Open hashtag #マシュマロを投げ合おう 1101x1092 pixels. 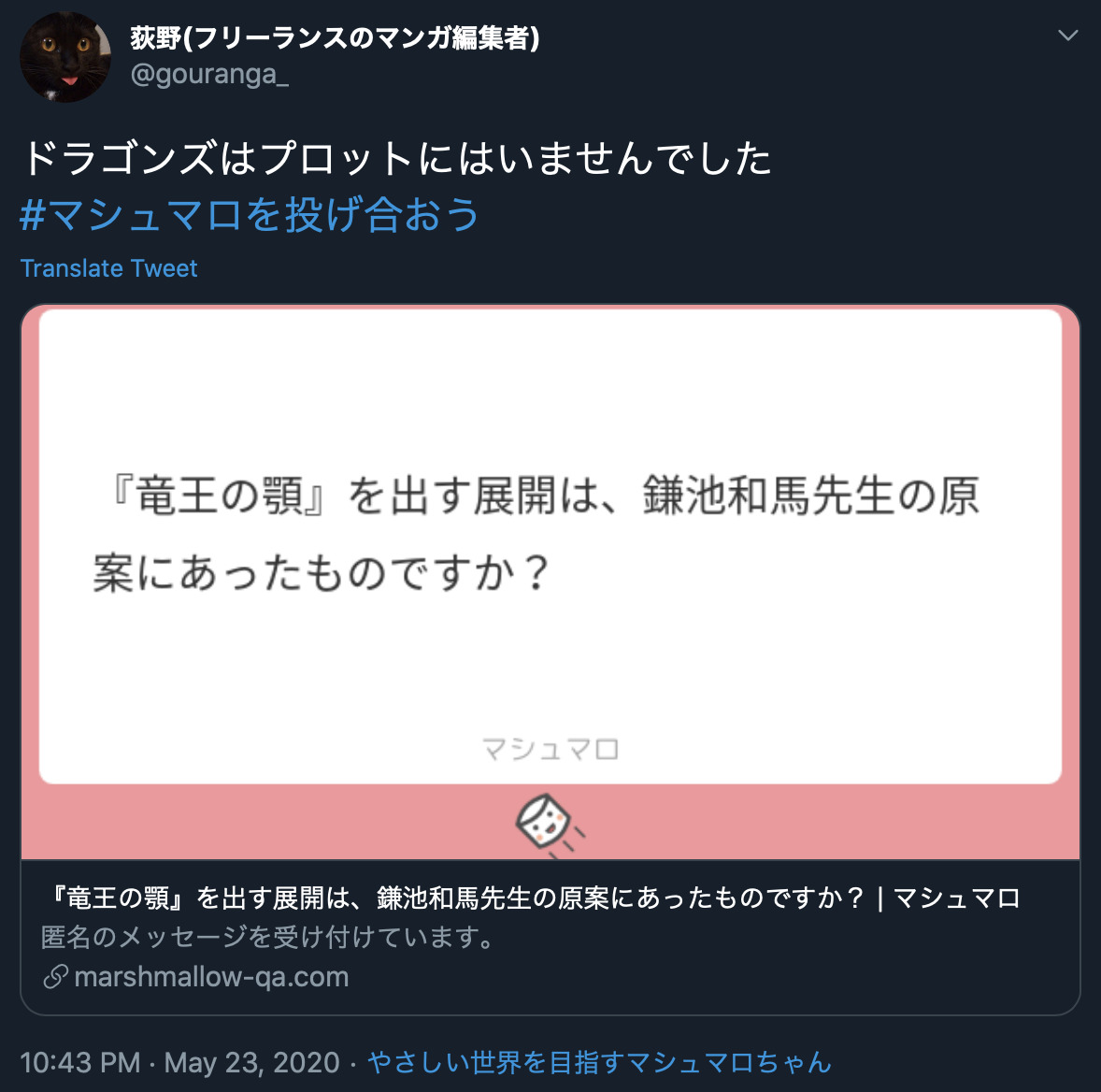(250, 214)
